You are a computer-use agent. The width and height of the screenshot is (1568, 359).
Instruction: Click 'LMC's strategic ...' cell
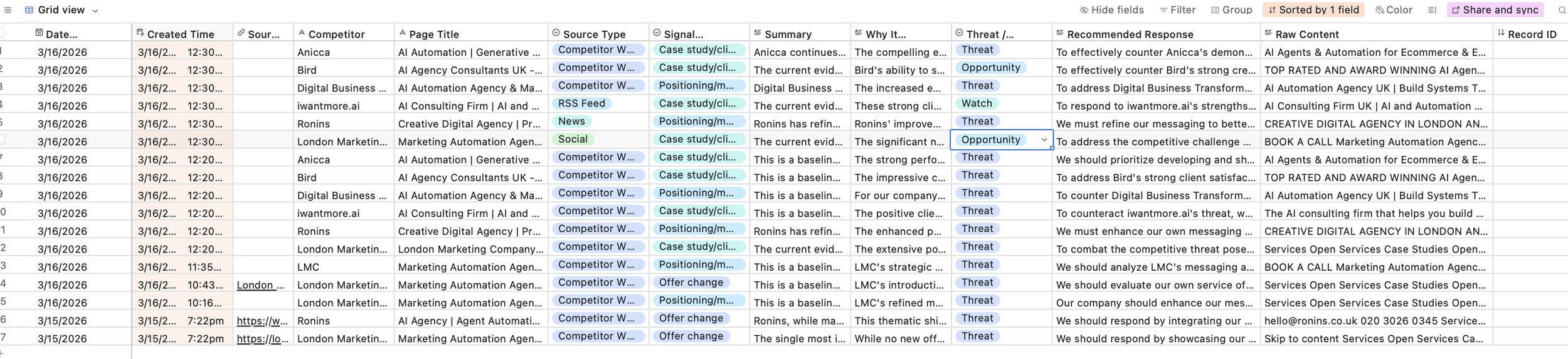coord(901,267)
